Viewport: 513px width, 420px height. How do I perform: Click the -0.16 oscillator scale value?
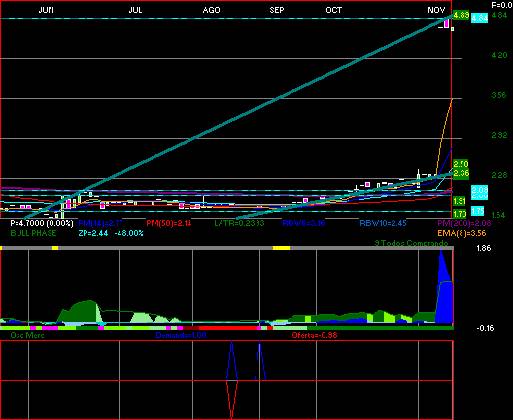point(485,328)
